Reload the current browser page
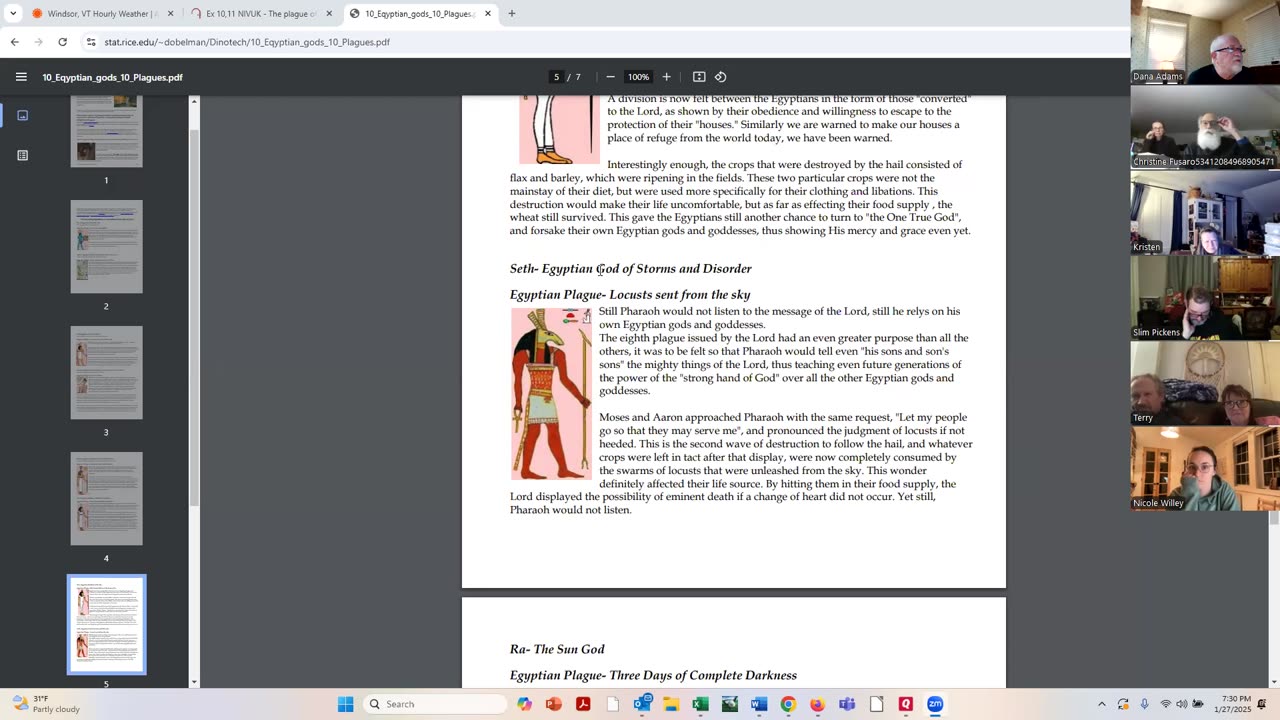 click(62, 42)
